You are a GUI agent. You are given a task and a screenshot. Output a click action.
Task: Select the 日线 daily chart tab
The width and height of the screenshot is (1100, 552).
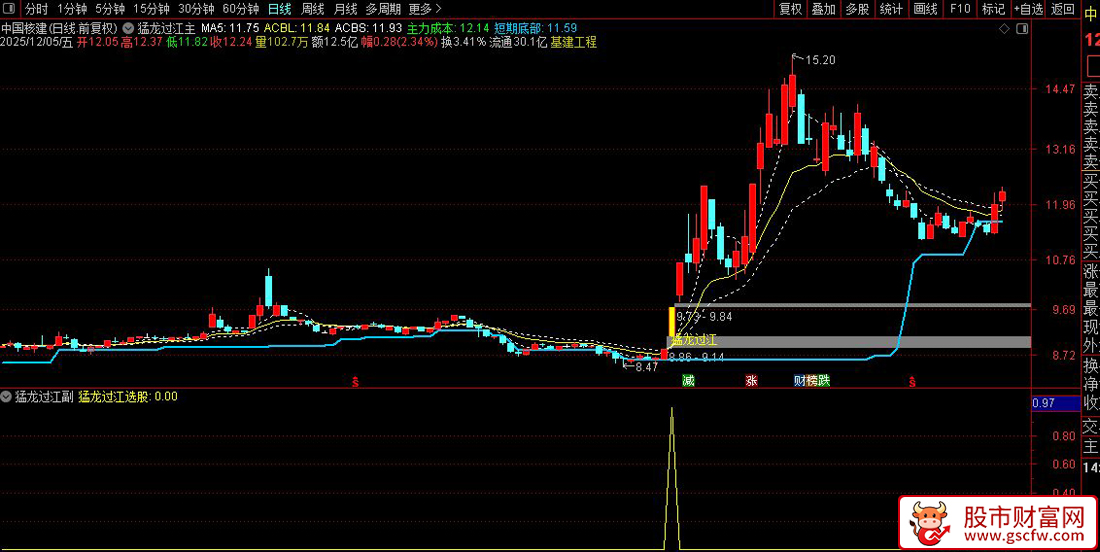(280, 9)
